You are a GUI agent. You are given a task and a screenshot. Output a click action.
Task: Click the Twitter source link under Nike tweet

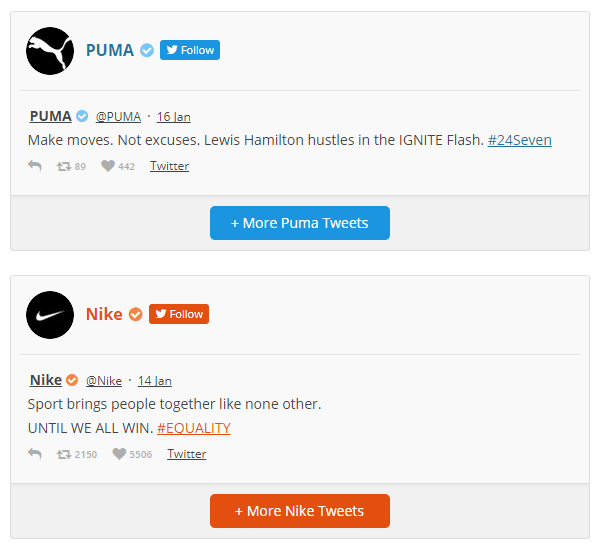[x=186, y=454]
